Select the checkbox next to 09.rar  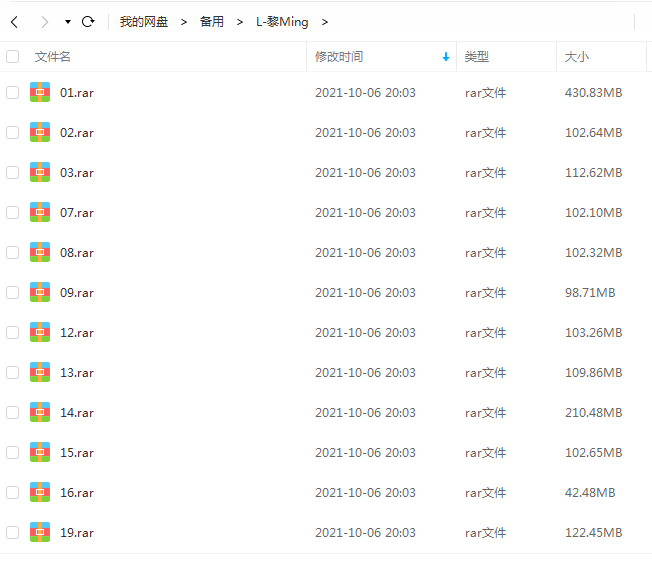pyautogui.click(x=12, y=292)
